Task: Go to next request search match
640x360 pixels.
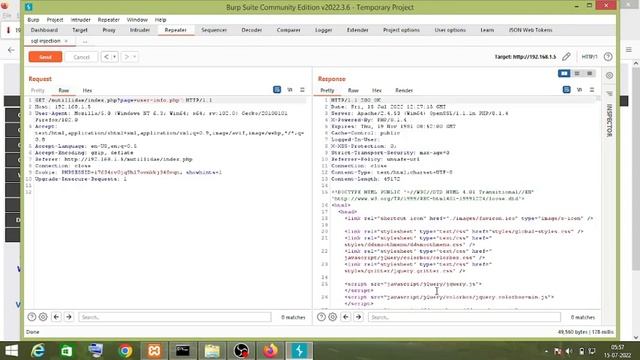Action: (69, 317)
